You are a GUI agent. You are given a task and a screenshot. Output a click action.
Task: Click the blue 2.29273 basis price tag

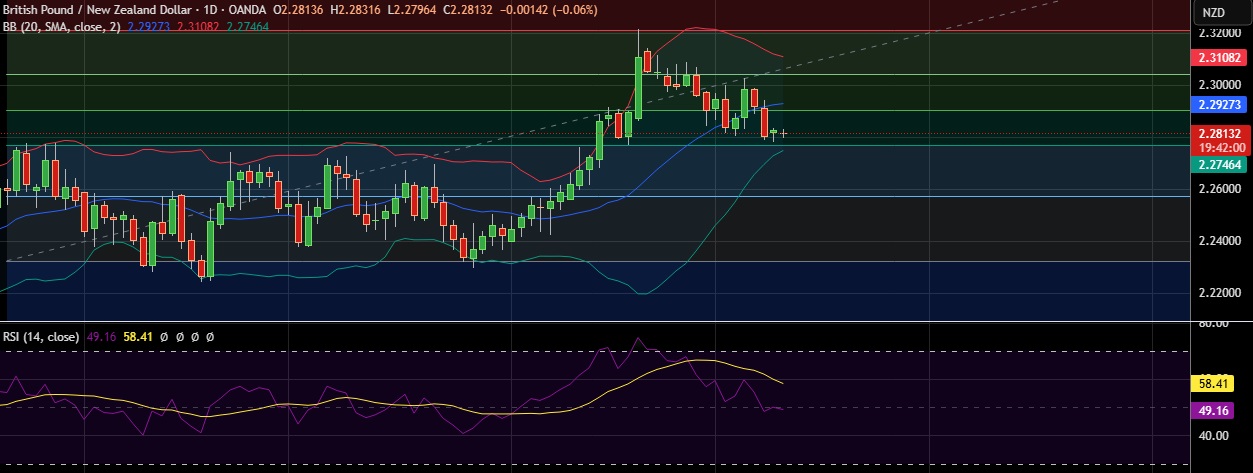click(1220, 104)
